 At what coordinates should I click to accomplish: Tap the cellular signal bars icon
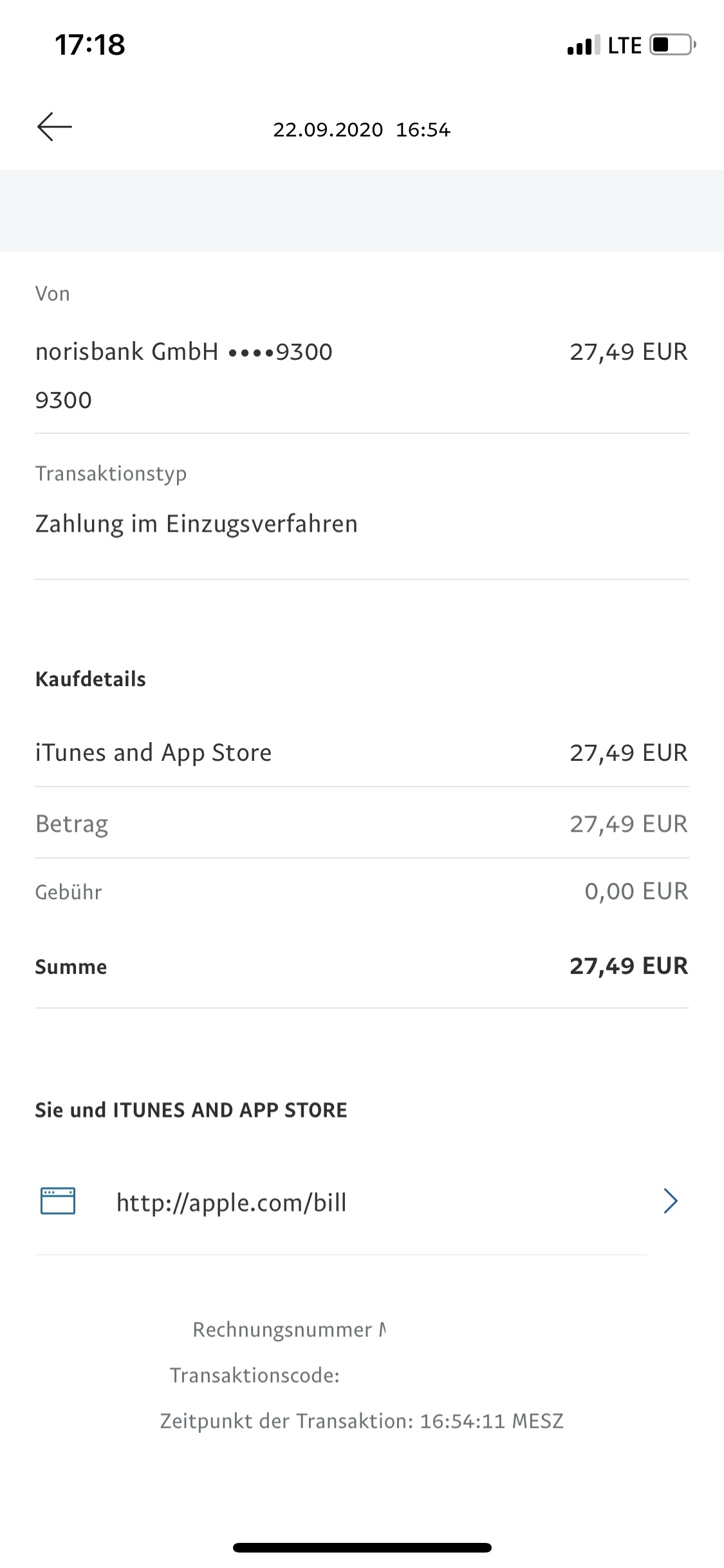pos(583,45)
